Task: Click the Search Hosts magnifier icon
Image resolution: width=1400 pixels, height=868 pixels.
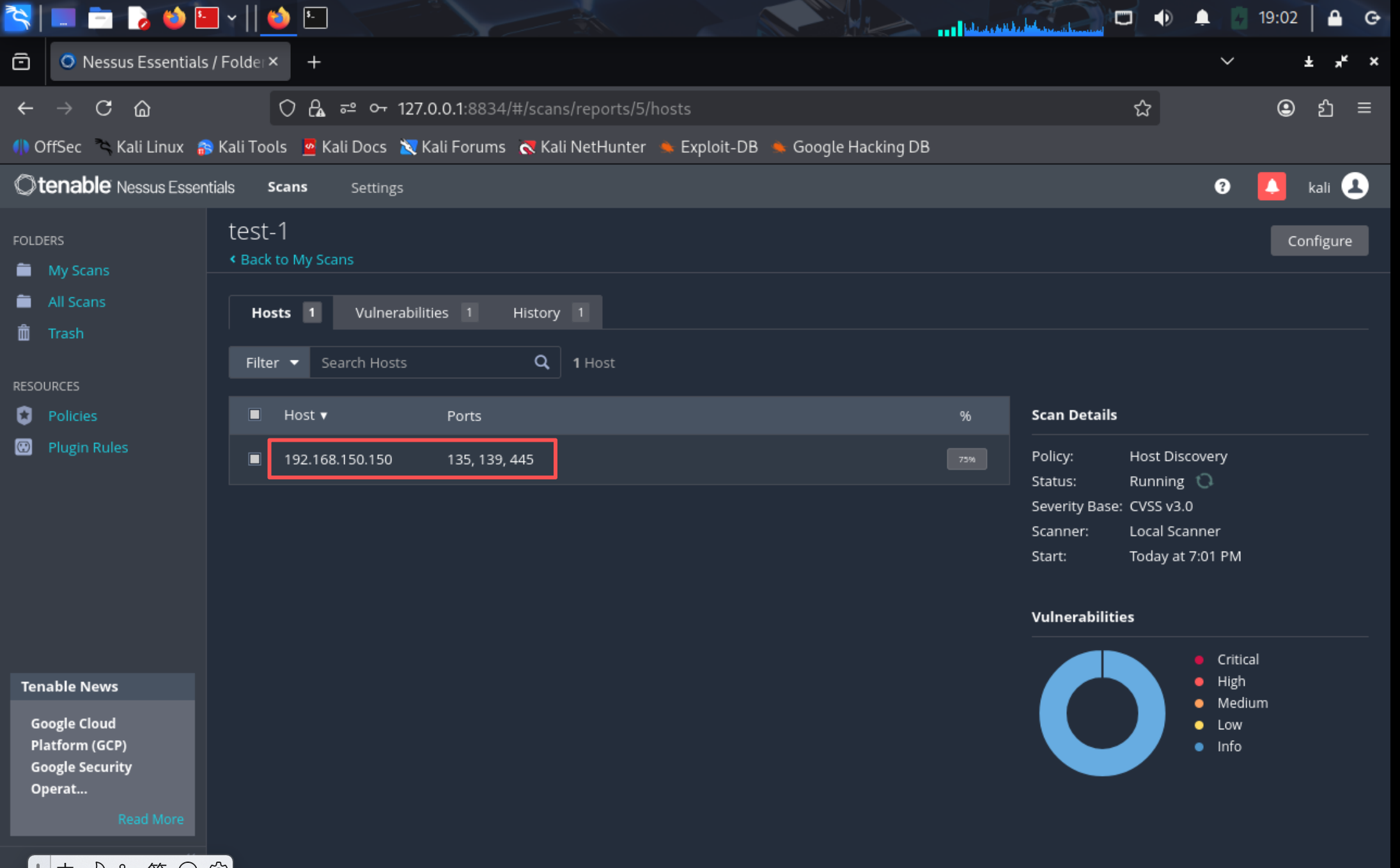Action: (x=541, y=362)
